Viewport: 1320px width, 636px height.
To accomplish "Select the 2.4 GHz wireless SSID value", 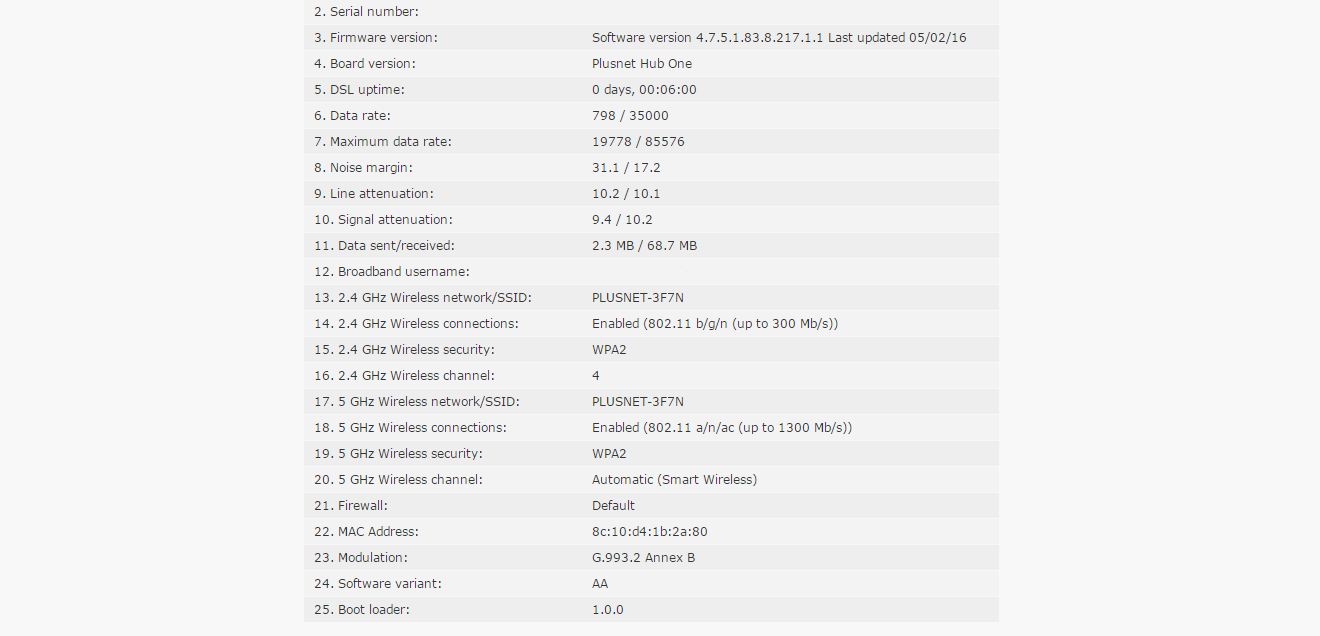I will coord(638,298).
